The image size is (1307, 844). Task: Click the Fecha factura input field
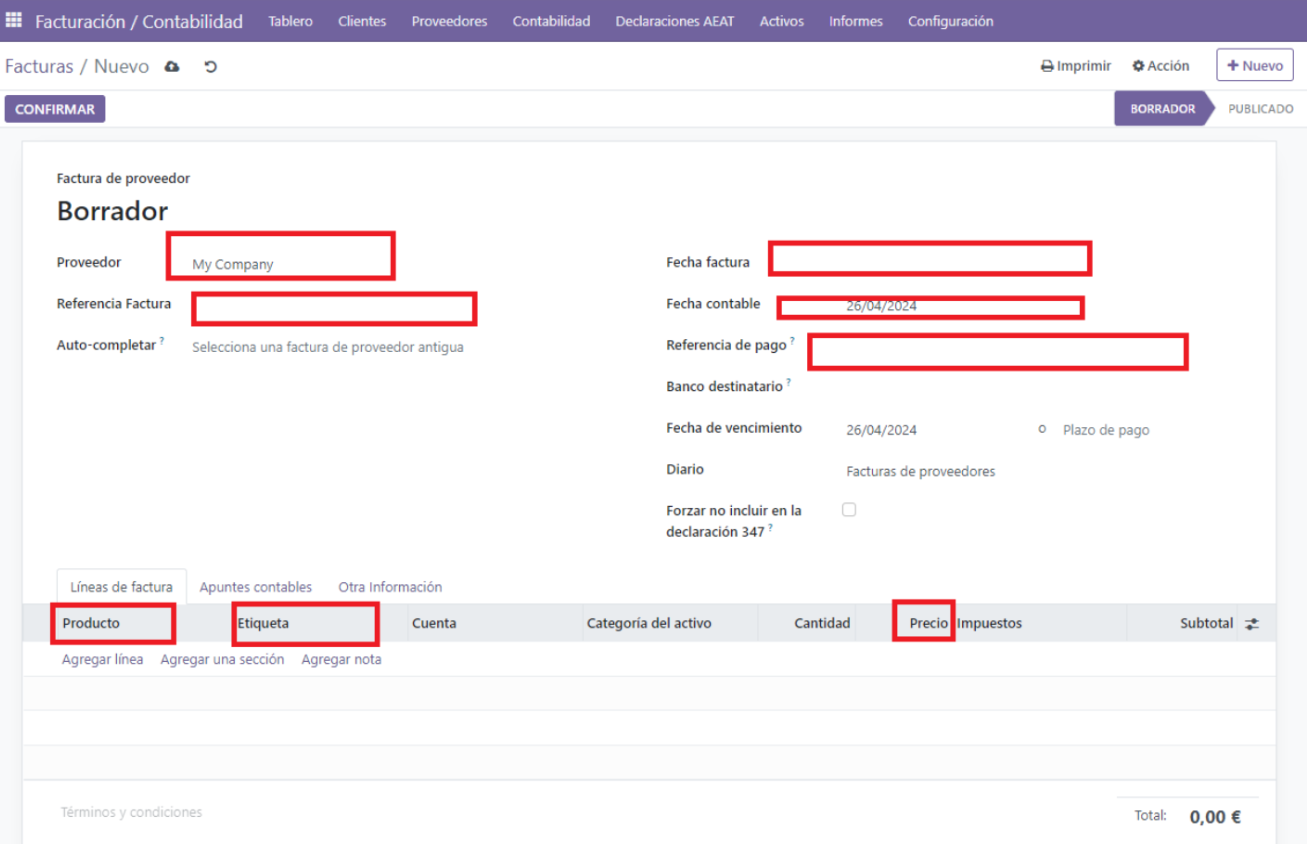point(930,258)
